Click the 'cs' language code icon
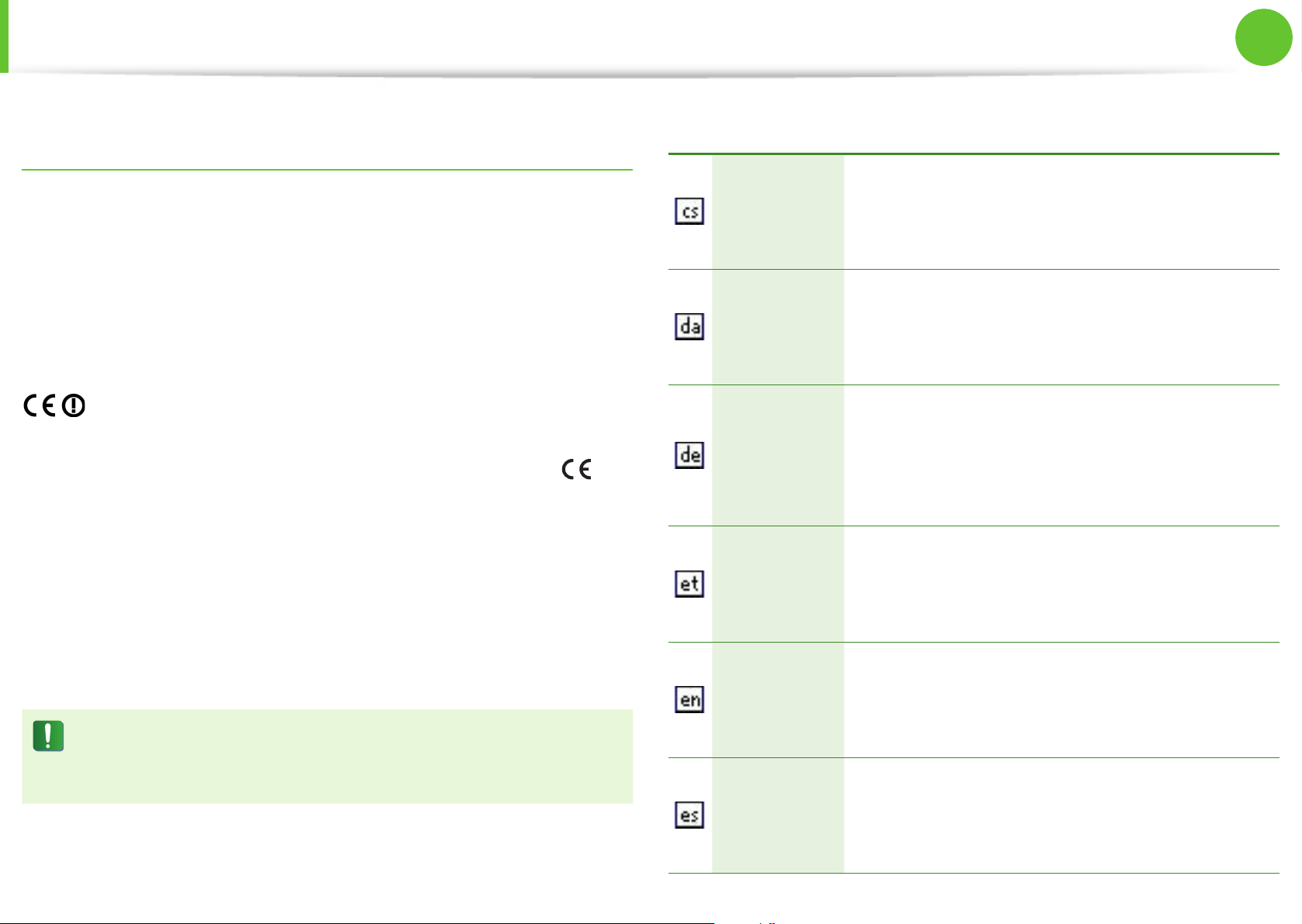Image resolution: width=1302 pixels, height=924 pixels. click(x=689, y=211)
